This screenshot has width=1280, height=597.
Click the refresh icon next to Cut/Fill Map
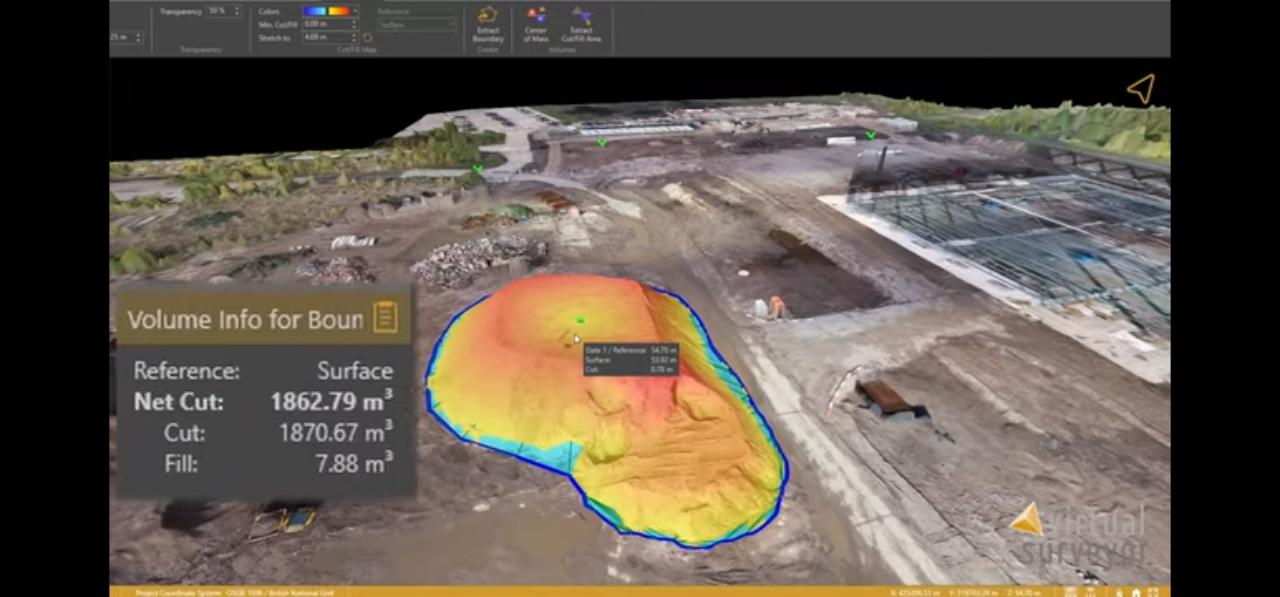pyautogui.click(x=368, y=36)
